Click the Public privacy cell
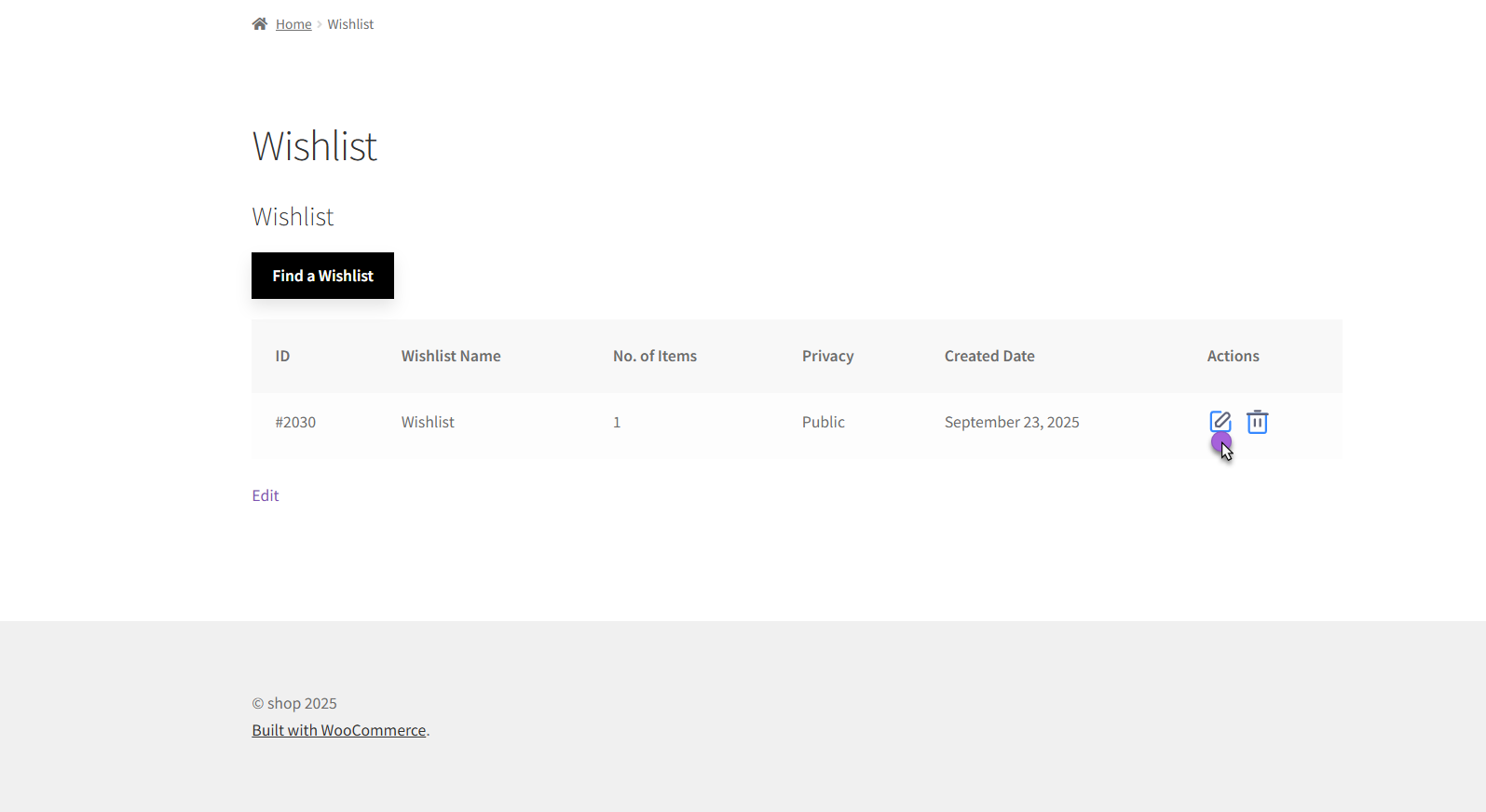Image resolution: width=1486 pixels, height=812 pixels. (x=824, y=422)
